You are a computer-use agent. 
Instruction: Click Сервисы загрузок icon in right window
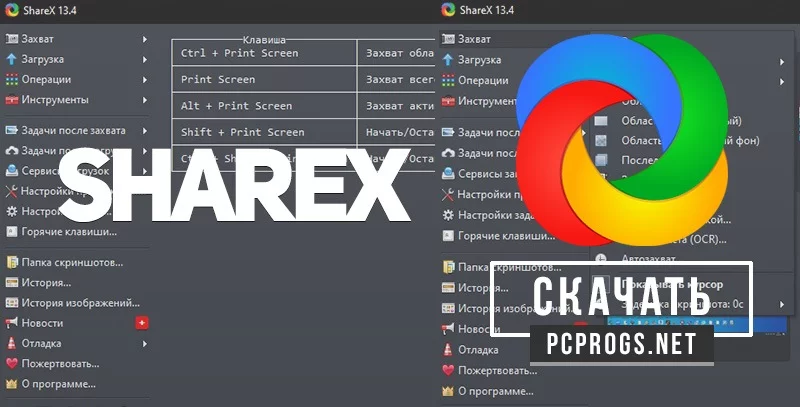pyautogui.click(x=448, y=173)
